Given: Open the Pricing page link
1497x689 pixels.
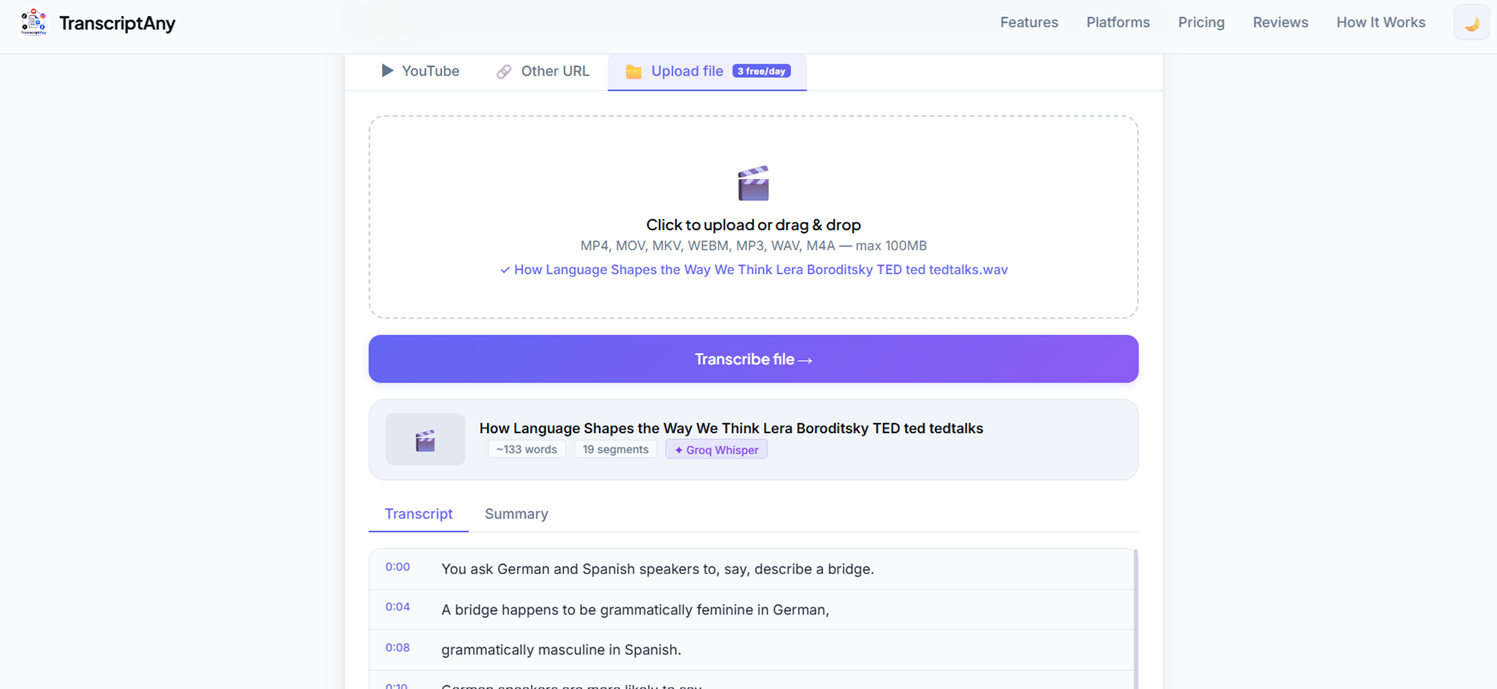Looking at the screenshot, I should pyautogui.click(x=1201, y=22).
